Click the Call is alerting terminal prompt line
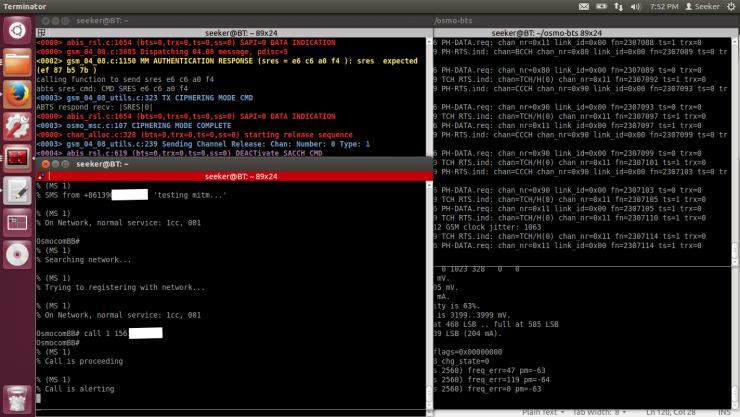 point(78,389)
